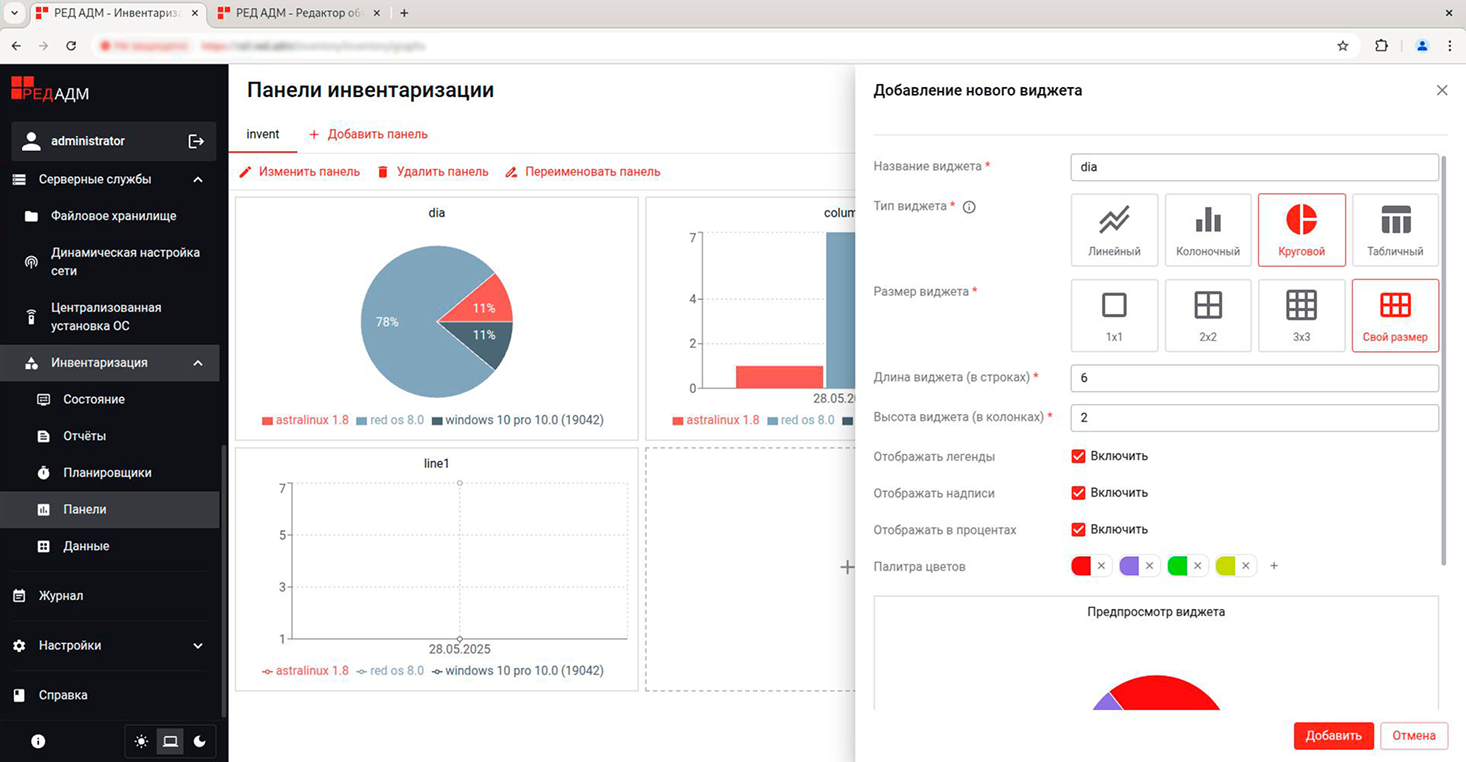Open a new browser tab

404,13
